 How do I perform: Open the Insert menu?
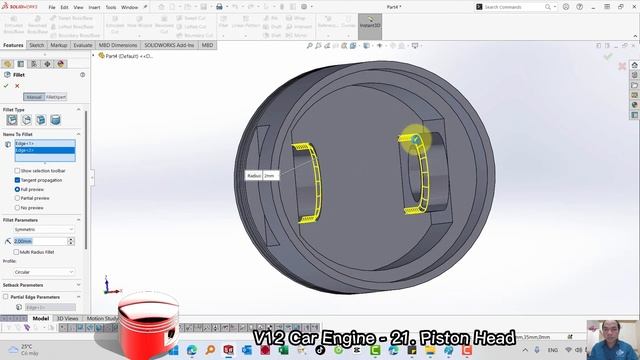(x=94, y=7)
